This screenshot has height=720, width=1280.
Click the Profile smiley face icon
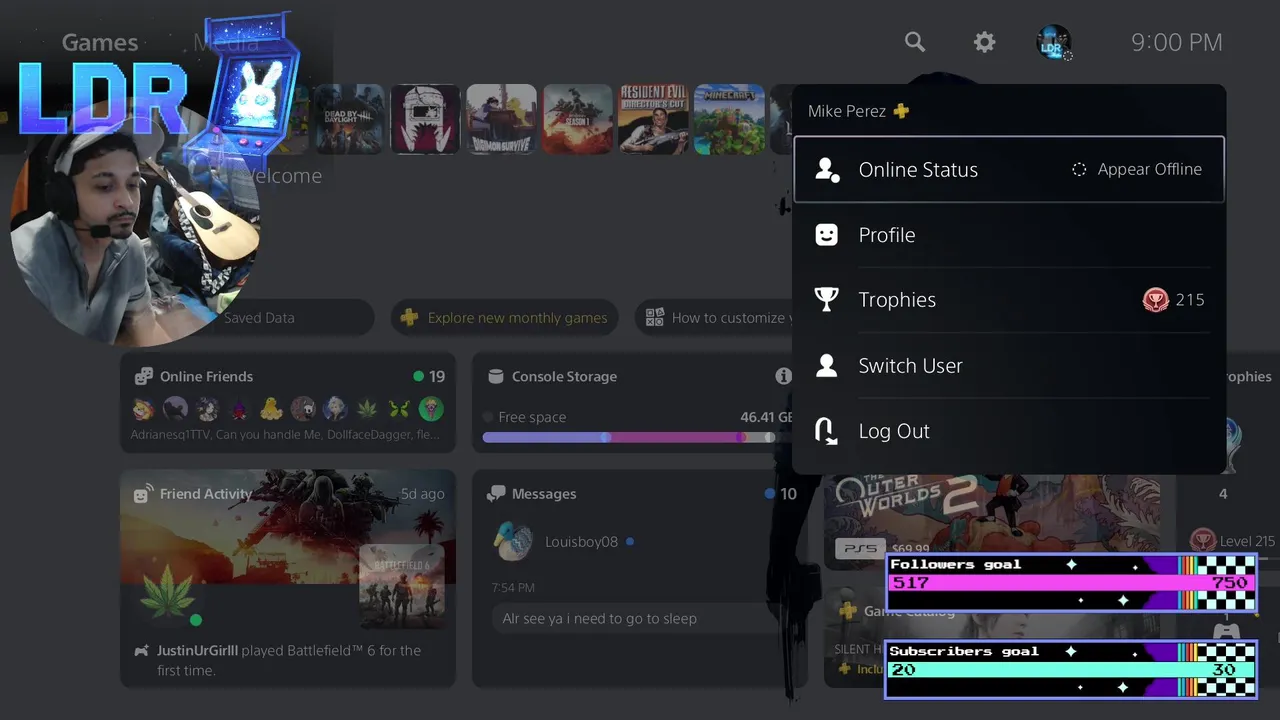click(x=826, y=235)
